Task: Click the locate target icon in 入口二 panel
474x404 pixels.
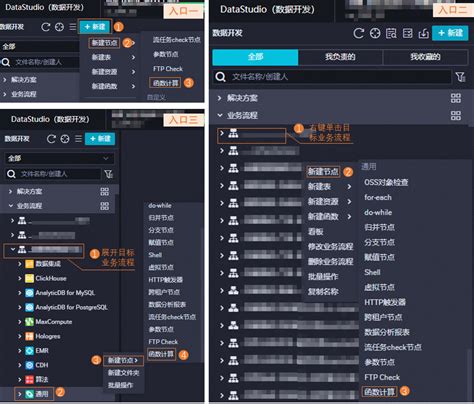Action: click(375, 33)
